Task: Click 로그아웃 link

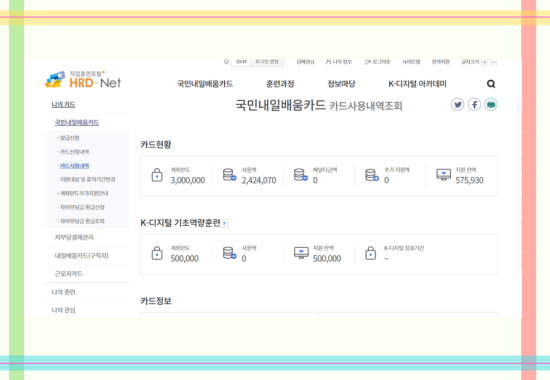Action: pyautogui.click(x=377, y=62)
